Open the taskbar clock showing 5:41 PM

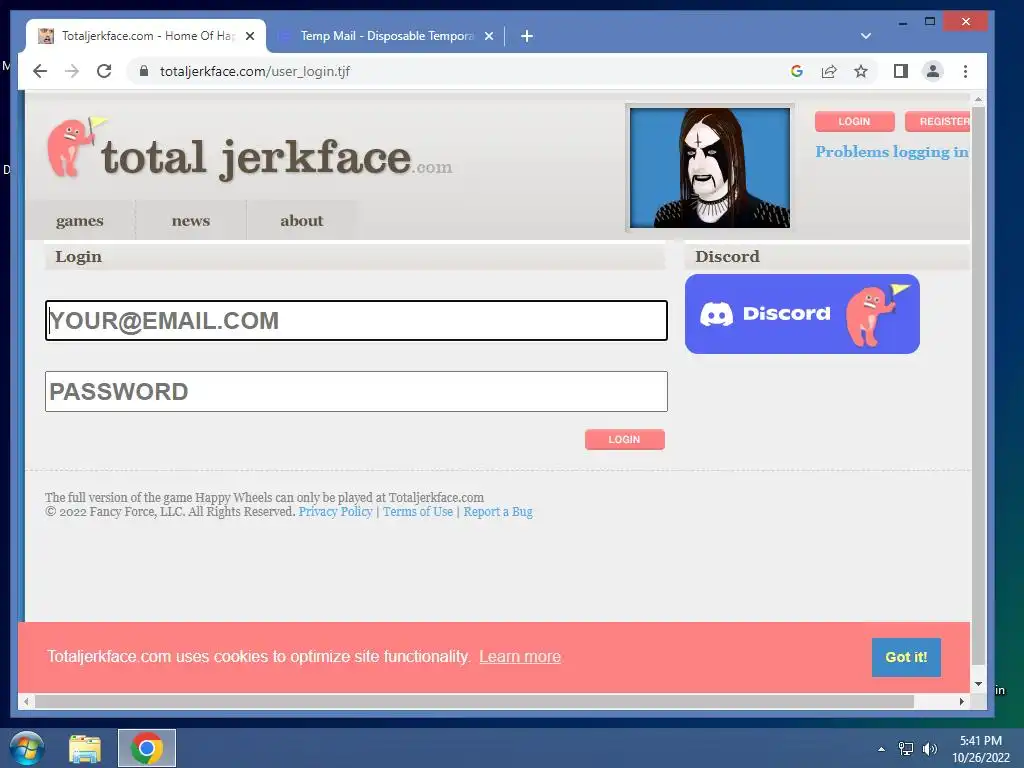[980, 749]
